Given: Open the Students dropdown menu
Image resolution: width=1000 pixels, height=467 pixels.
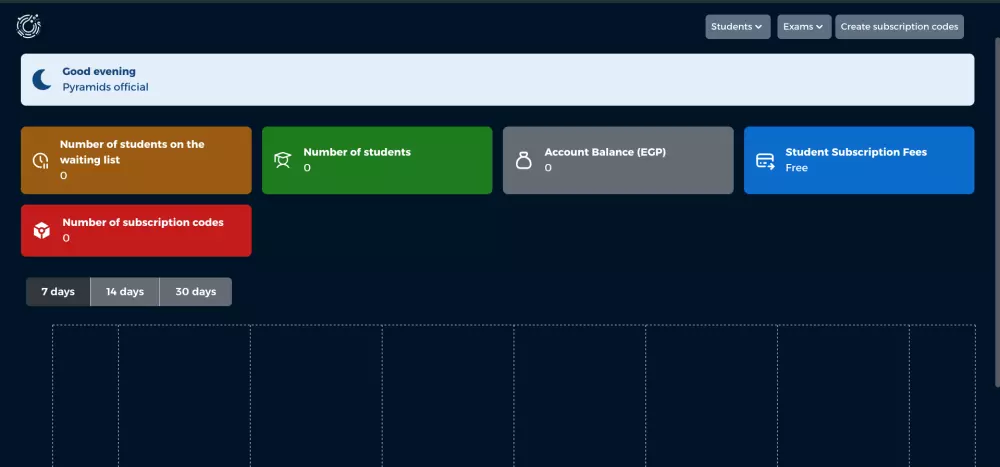Looking at the screenshot, I should coord(738,27).
